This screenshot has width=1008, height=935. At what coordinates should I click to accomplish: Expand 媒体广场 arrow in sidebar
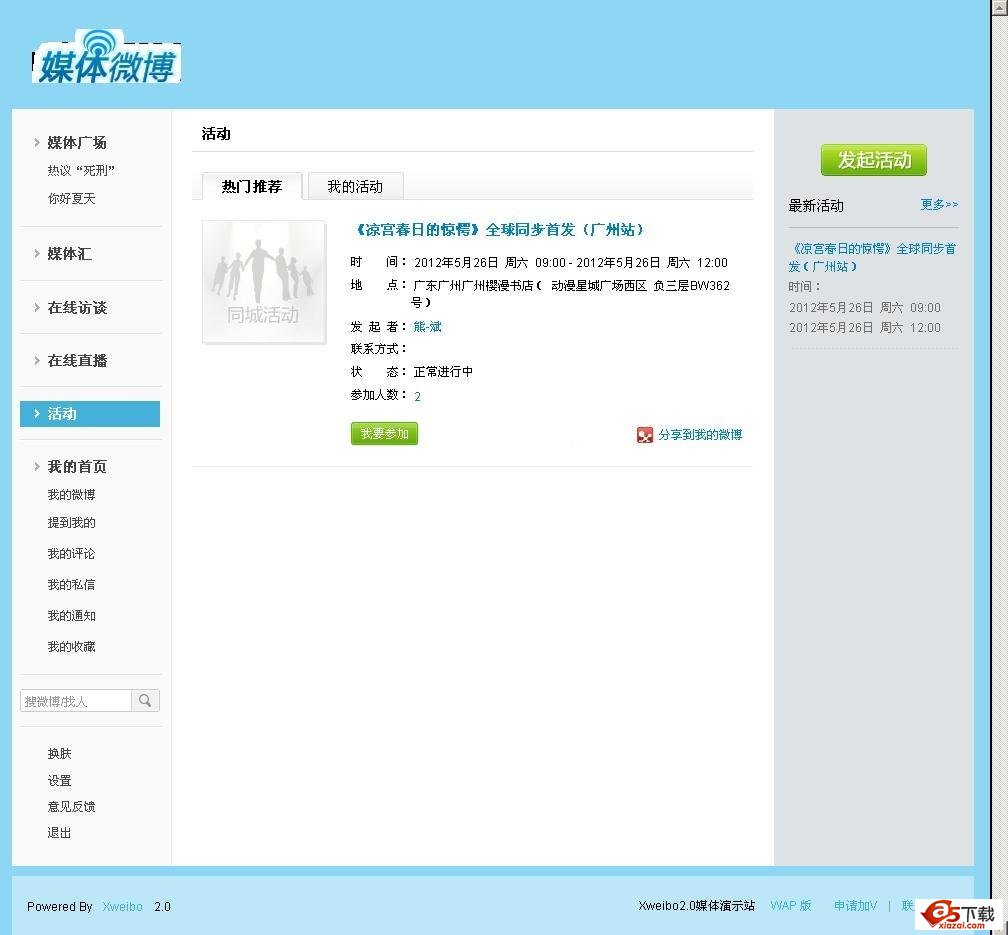point(37,143)
